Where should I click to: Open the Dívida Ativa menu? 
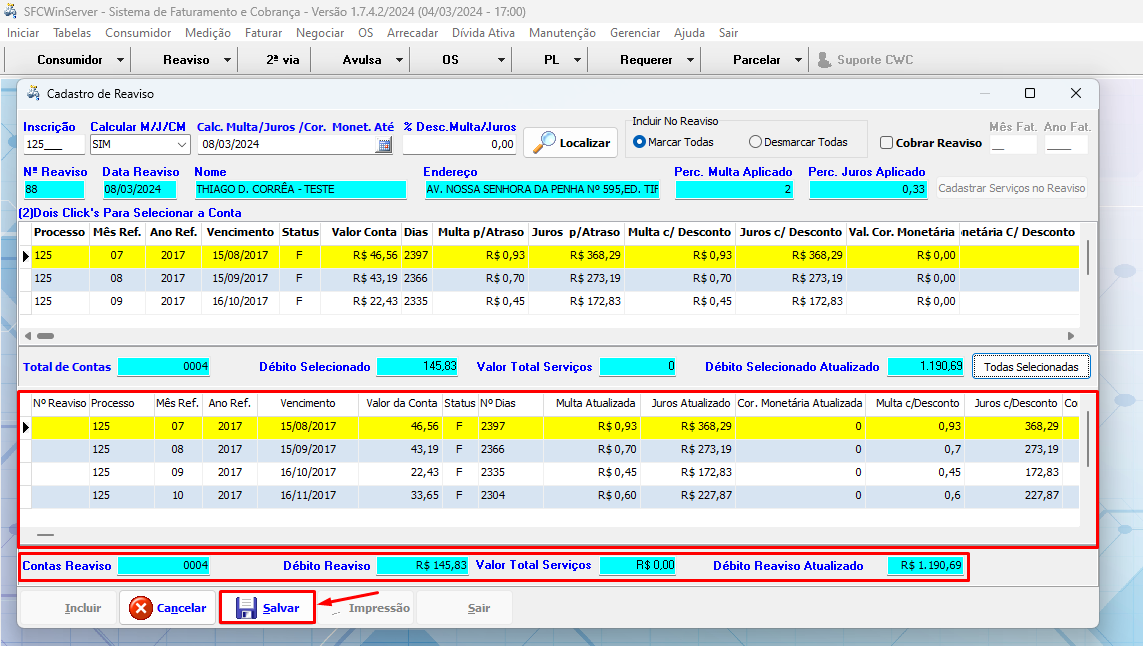[x=483, y=33]
